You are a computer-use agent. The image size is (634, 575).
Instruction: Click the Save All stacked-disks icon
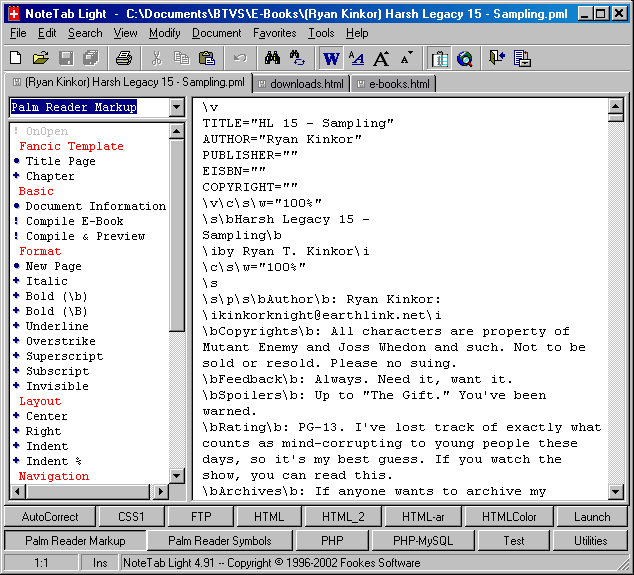click(x=91, y=58)
